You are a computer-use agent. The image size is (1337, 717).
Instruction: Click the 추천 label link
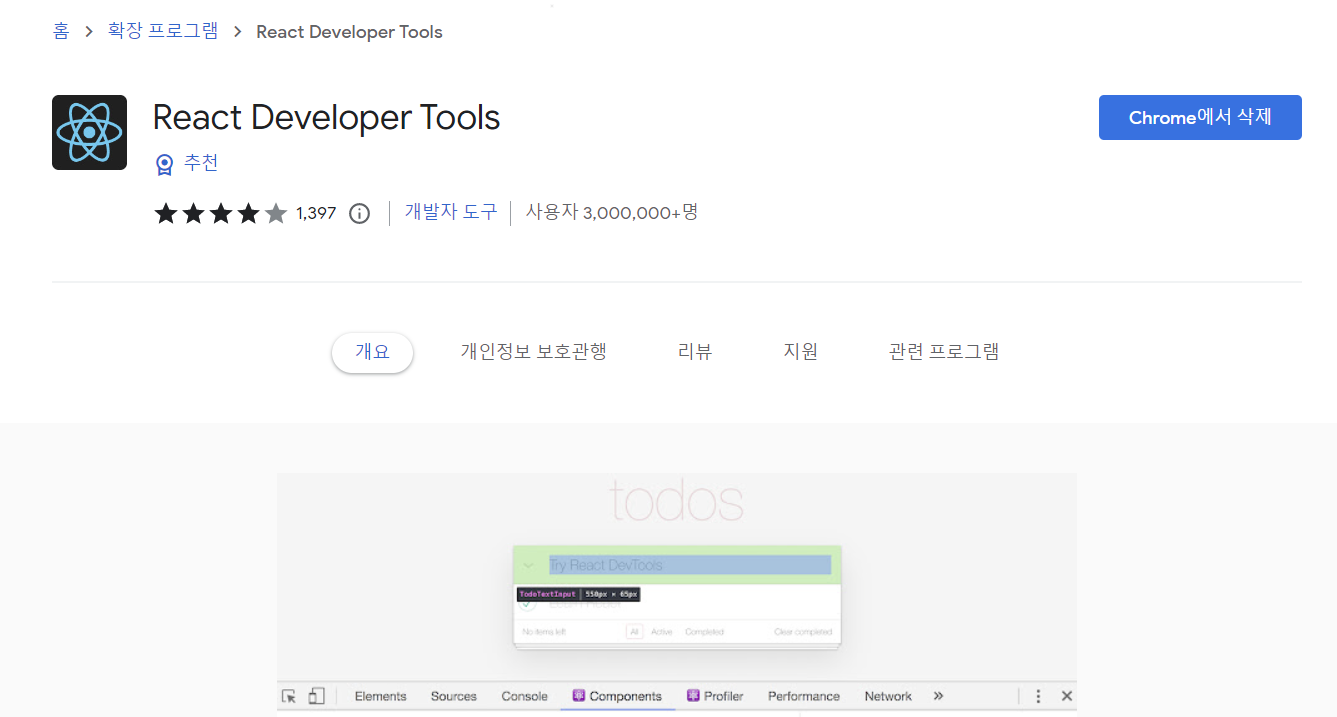201,163
